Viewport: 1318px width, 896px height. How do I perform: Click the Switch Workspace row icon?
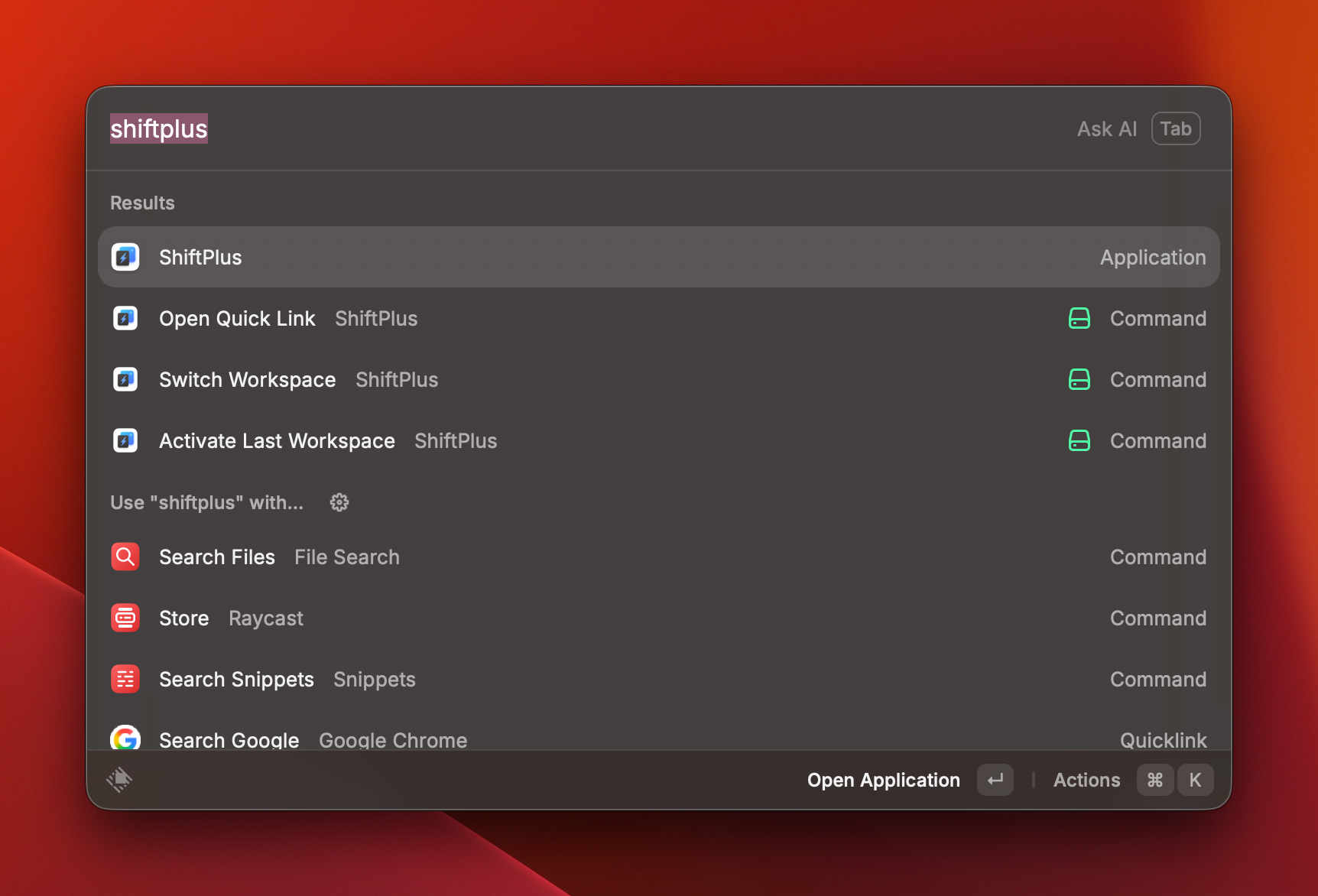tap(125, 379)
